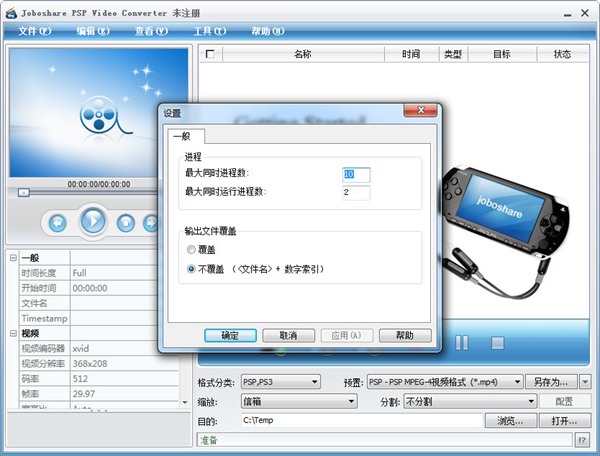Select the 覆盖 radio option
Screen dimensions: 600x456
pyautogui.click(x=191, y=250)
